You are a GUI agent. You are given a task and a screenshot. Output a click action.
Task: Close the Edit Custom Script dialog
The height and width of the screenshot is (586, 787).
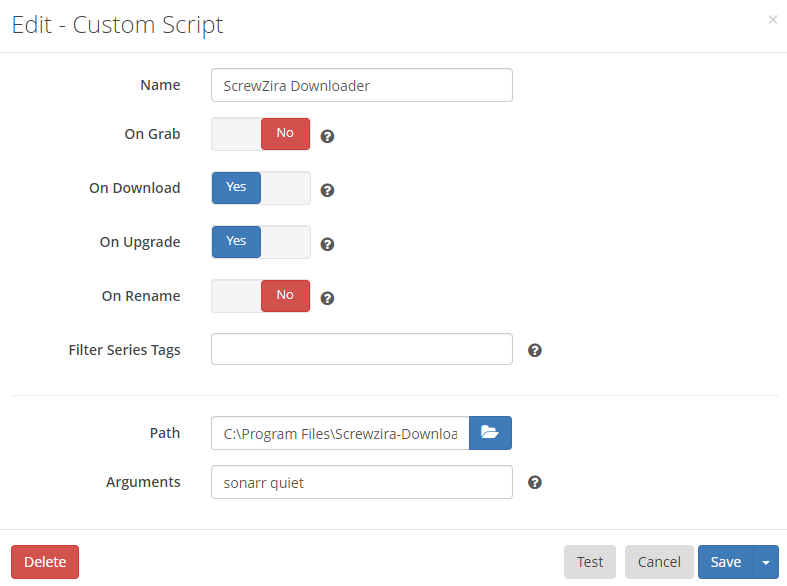(x=772, y=20)
